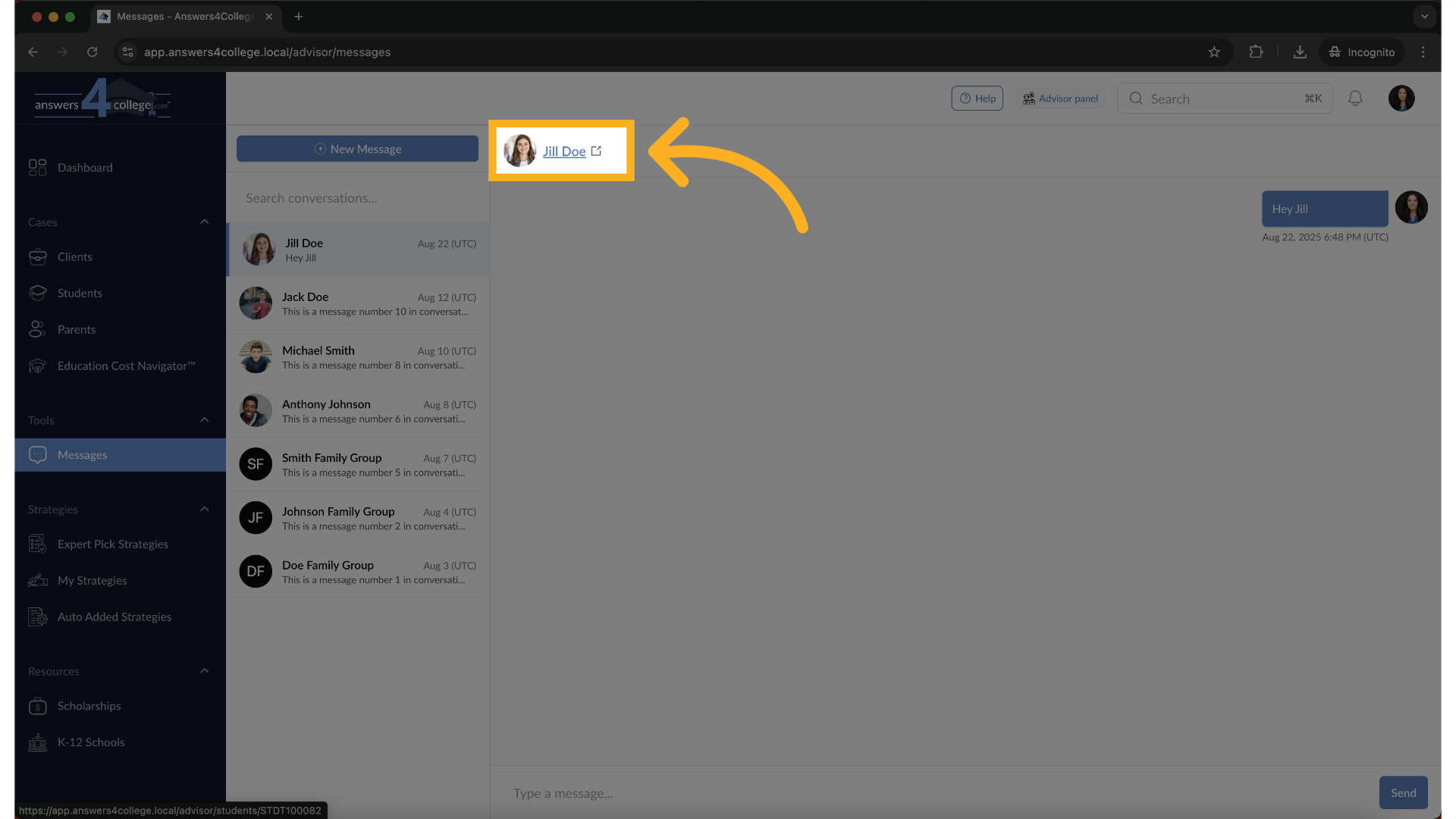
Task: Click Jill Doe's avatar in the conversation list
Action: click(x=258, y=249)
